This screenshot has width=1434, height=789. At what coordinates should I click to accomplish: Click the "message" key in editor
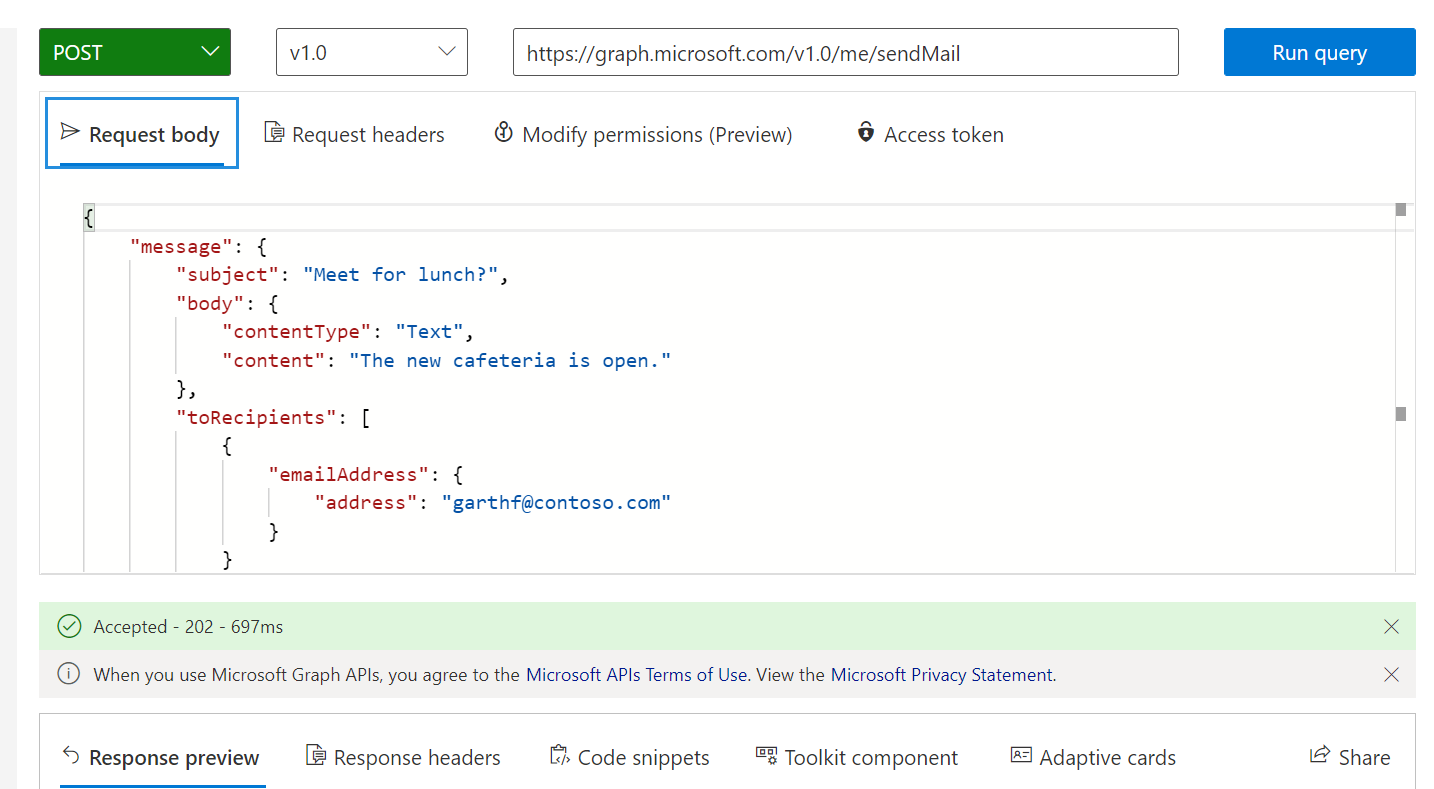tap(180, 246)
